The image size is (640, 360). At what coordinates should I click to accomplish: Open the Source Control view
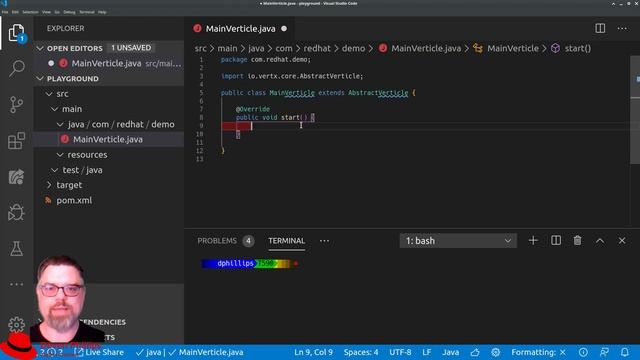[x=16, y=104]
